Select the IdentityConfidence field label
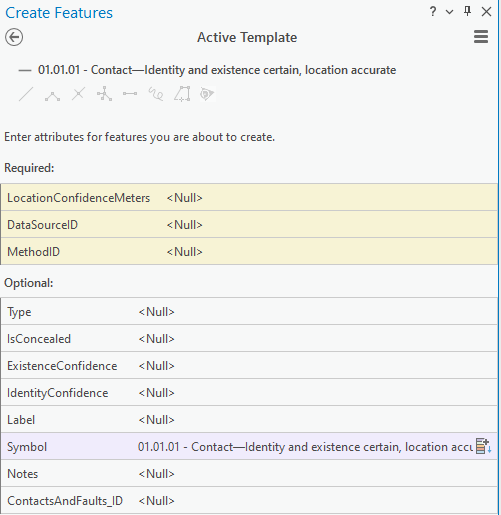This screenshot has width=501, height=515. coord(58,393)
